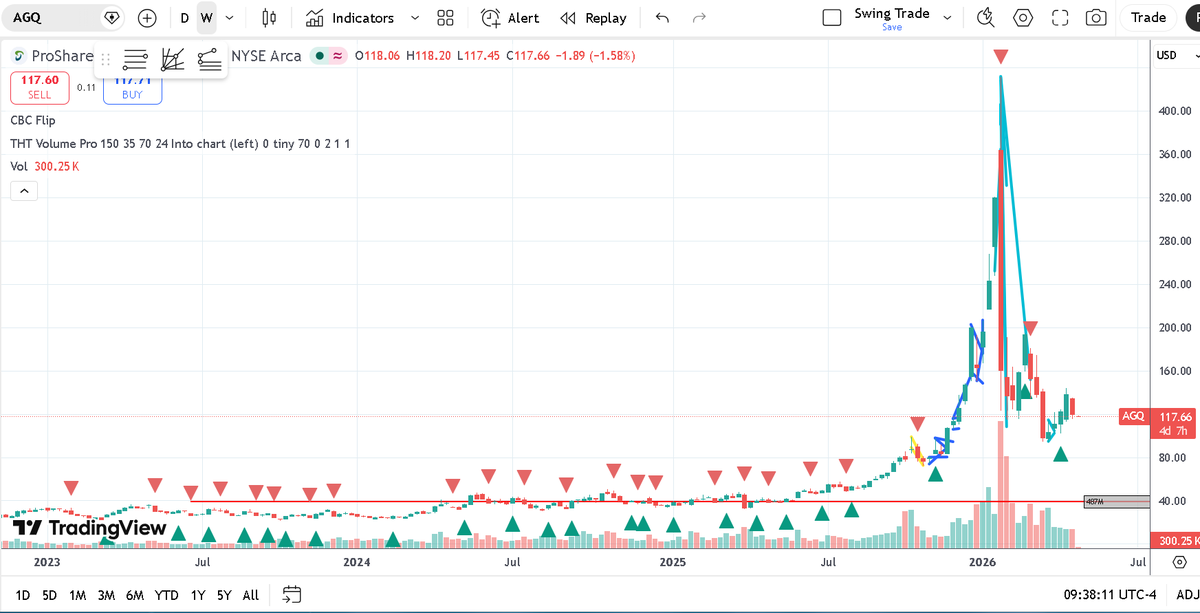This screenshot has width=1200, height=613.
Task: Enter fullscreen mode
Action: [1060, 18]
